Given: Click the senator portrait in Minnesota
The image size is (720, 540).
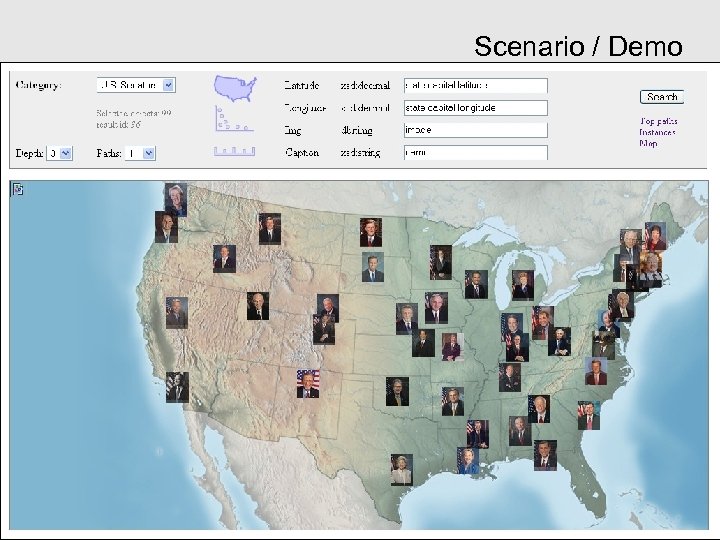Looking at the screenshot, I should coord(441,263).
